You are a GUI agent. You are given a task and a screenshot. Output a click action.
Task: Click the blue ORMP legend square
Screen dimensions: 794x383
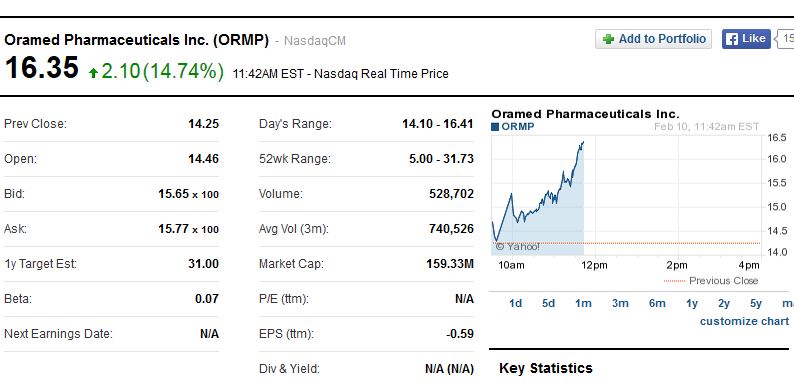click(495, 127)
